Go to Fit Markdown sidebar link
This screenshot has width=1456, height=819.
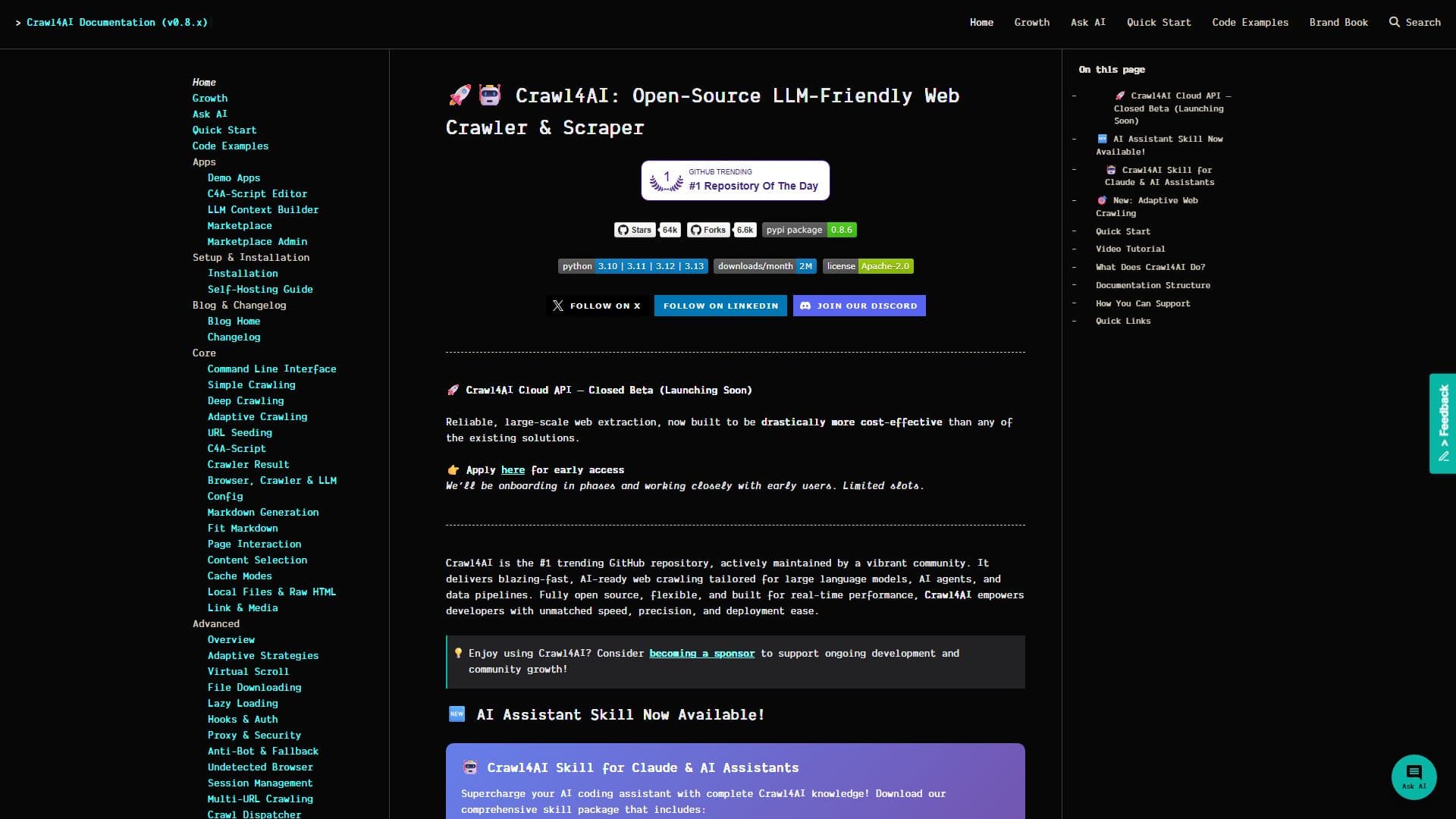point(243,529)
